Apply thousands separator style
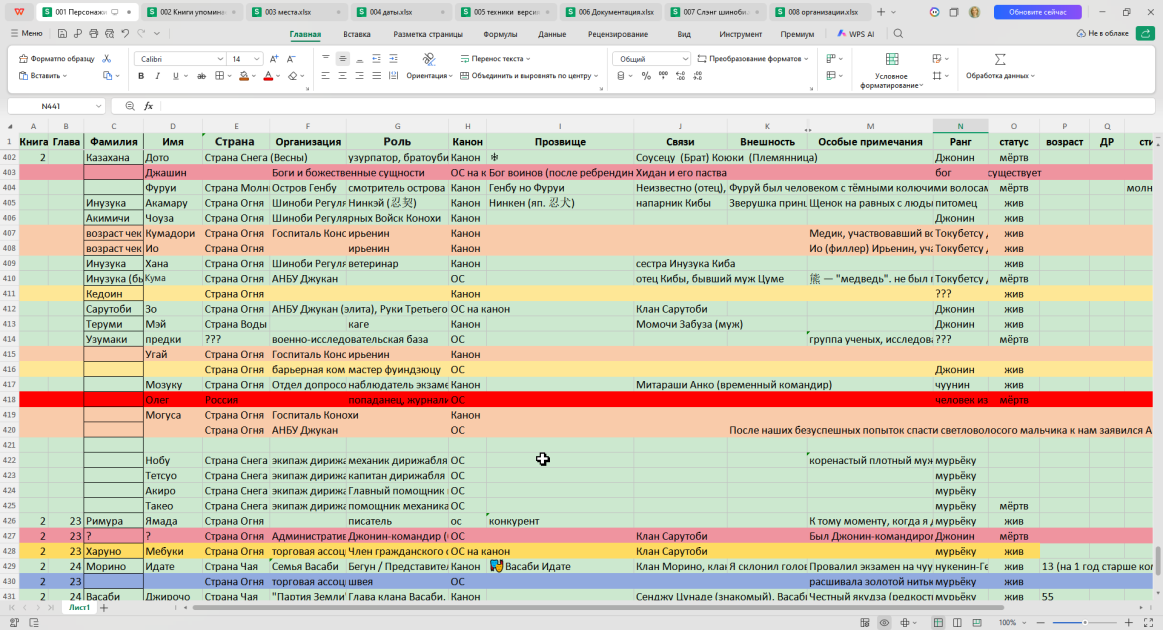Viewport: 1163px width, 630px height. (x=663, y=76)
